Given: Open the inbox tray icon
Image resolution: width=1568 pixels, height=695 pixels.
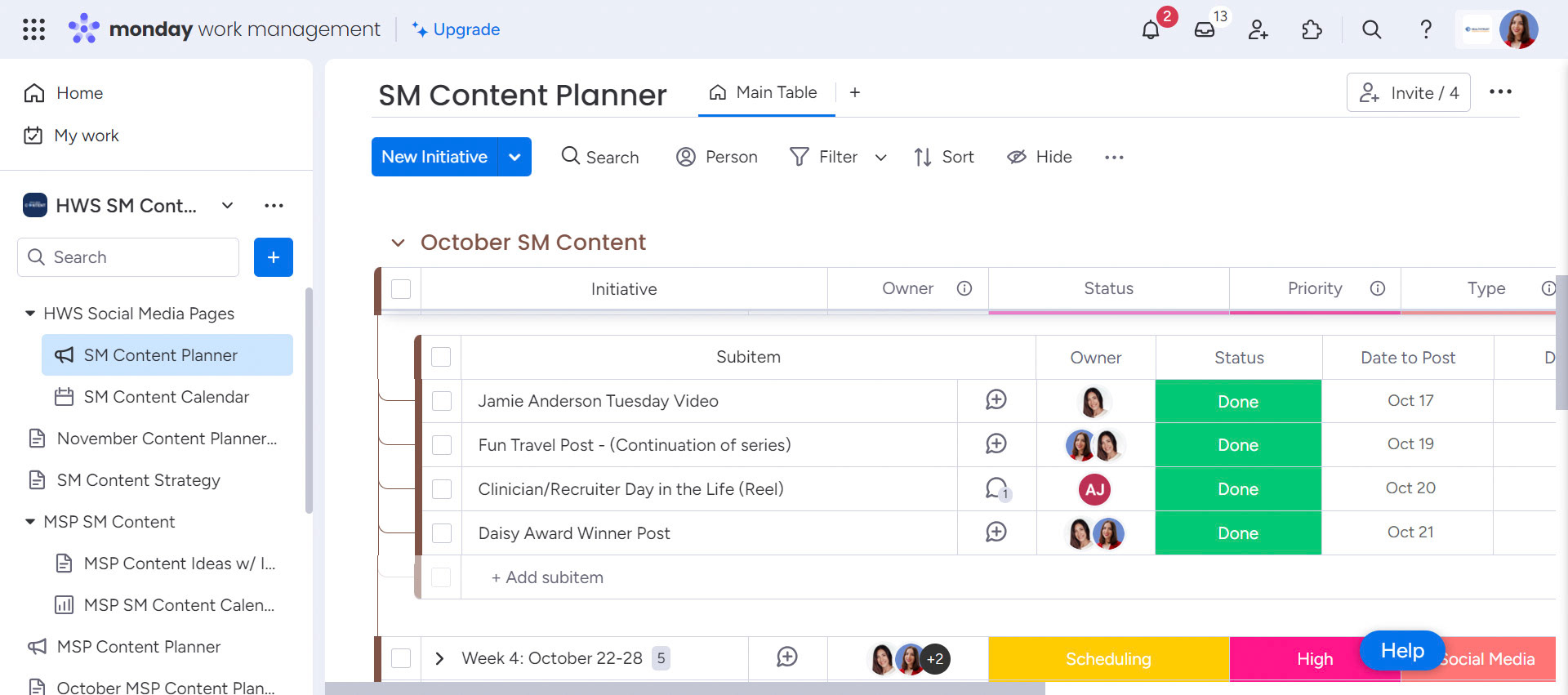Looking at the screenshot, I should tap(1205, 30).
